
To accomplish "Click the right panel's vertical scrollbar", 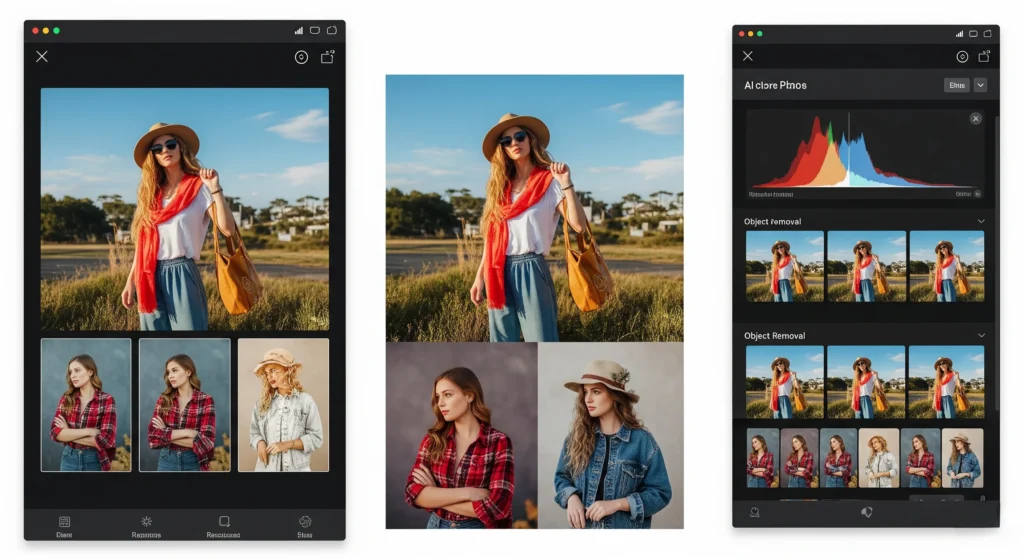I will pos(997,261).
